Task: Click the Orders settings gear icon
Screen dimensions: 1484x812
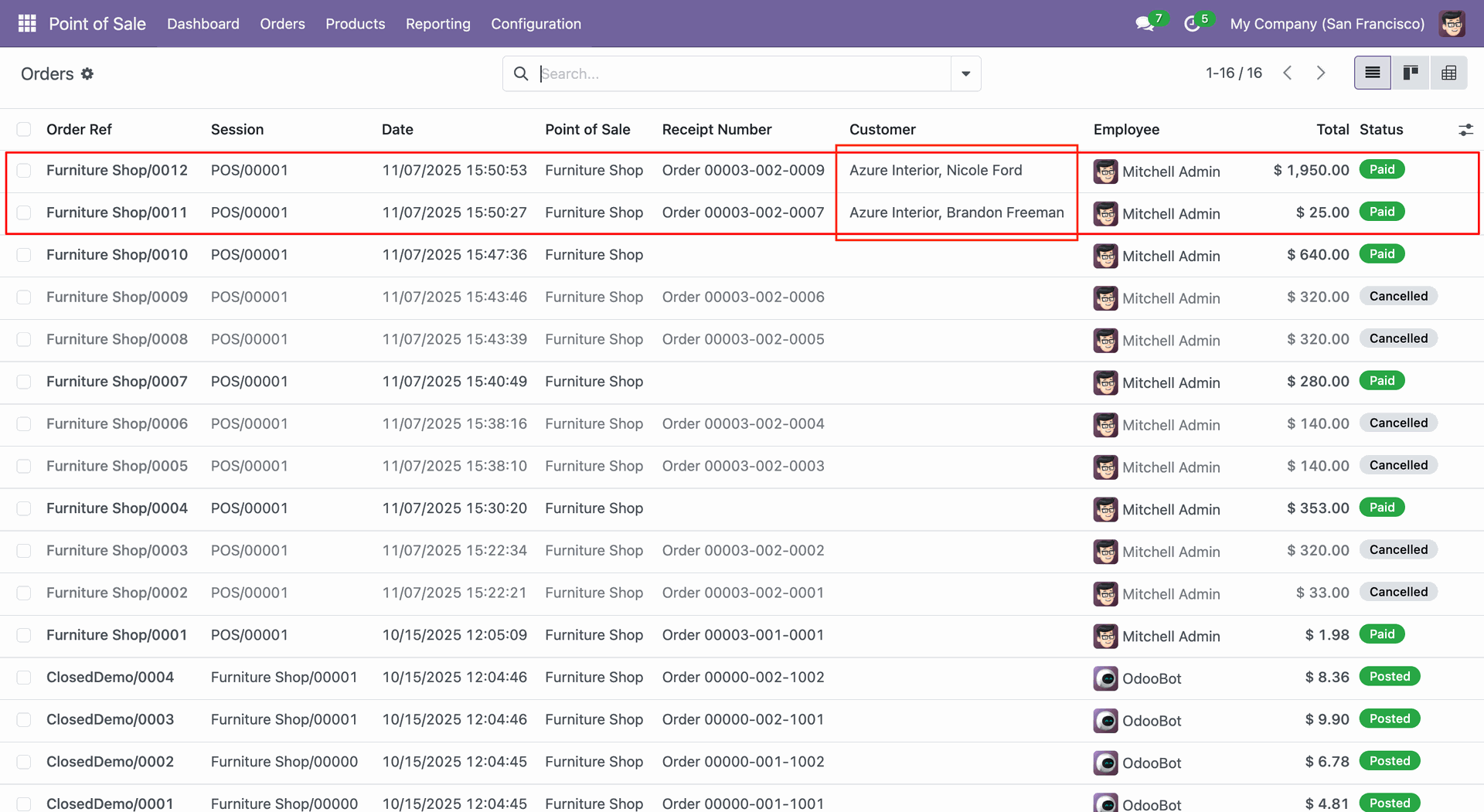Action: [87, 73]
